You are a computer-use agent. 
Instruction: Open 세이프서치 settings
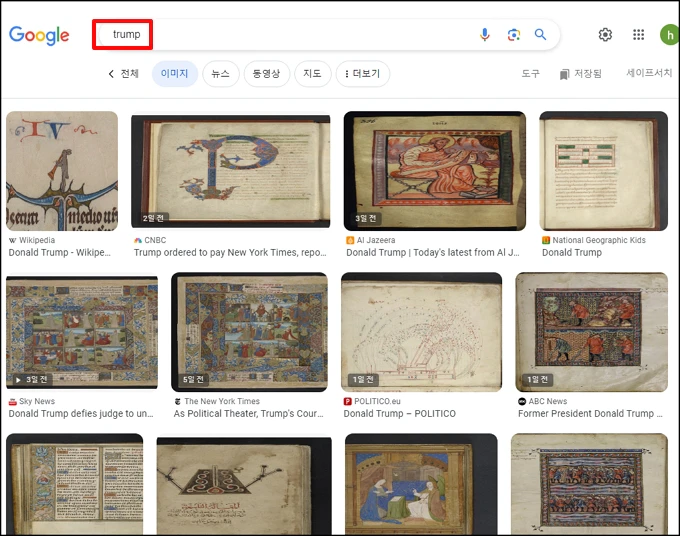coord(649,73)
